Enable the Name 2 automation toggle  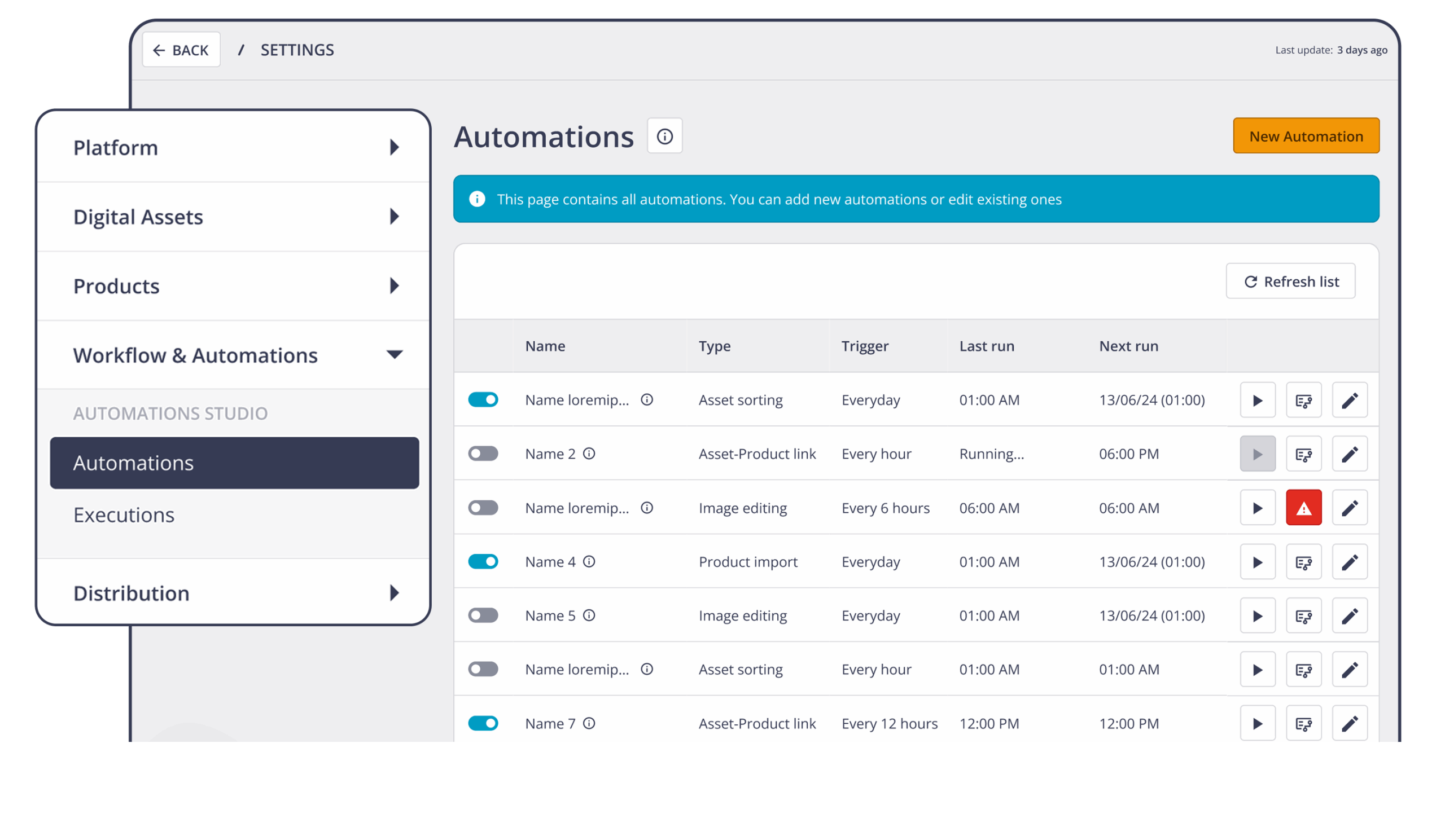tap(483, 454)
